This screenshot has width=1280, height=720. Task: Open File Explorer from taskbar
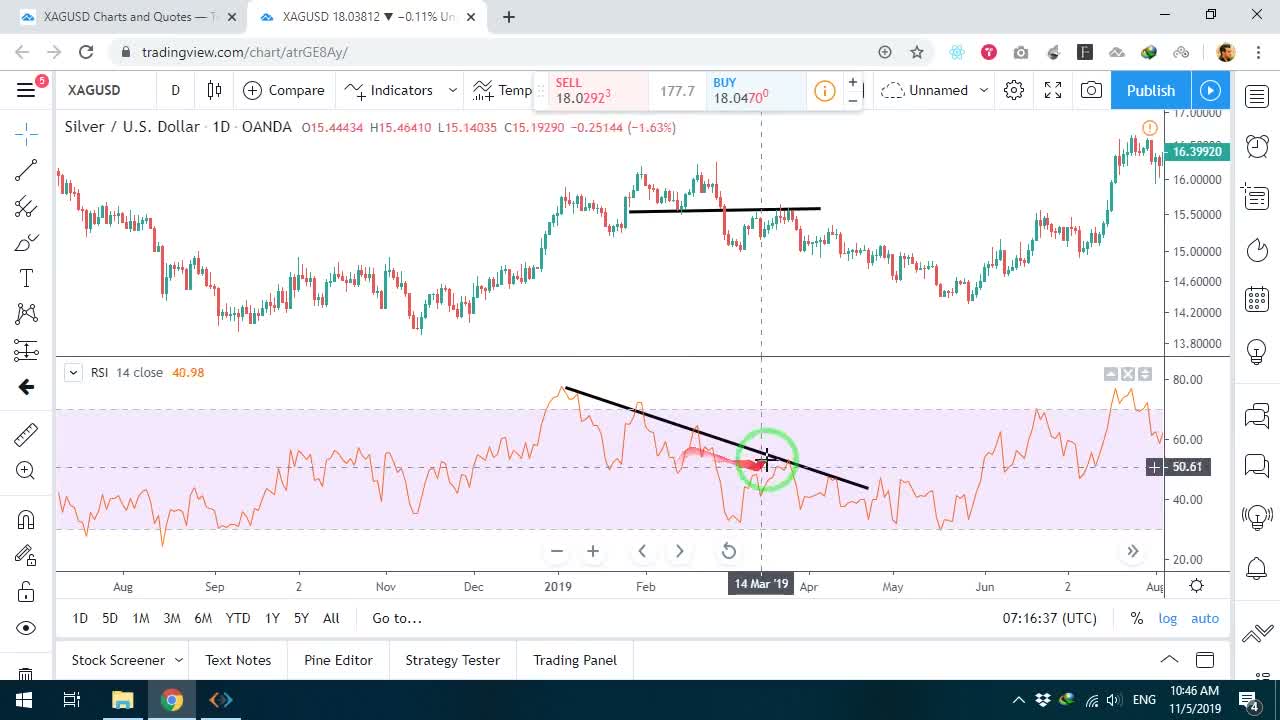click(x=122, y=700)
